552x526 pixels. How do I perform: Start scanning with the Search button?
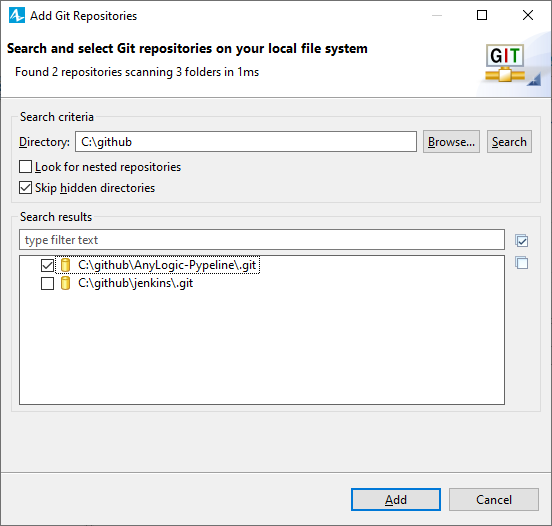pos(509,142)
